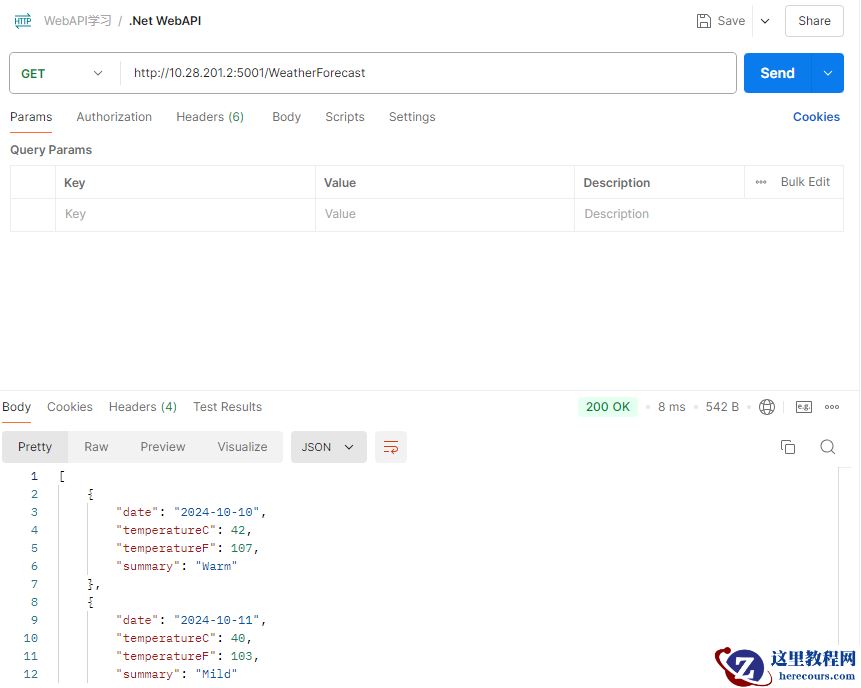Viewport: 861px width, 688px height.
Task: Click the query param Key field
Action: click(185, 214)
